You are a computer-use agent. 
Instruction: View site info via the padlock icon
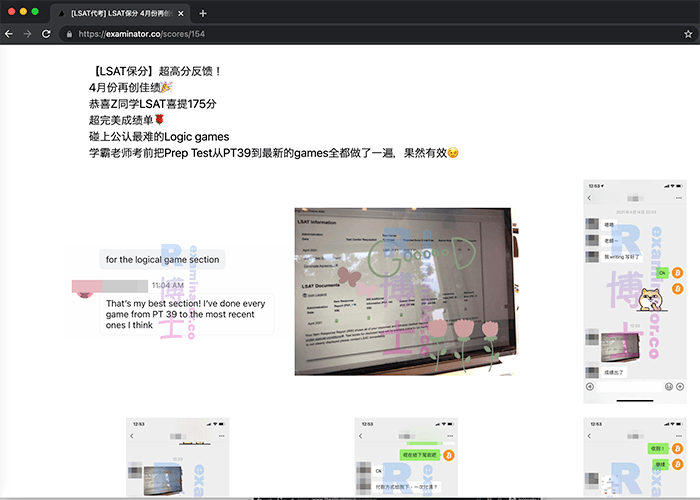tap(69, 34)
